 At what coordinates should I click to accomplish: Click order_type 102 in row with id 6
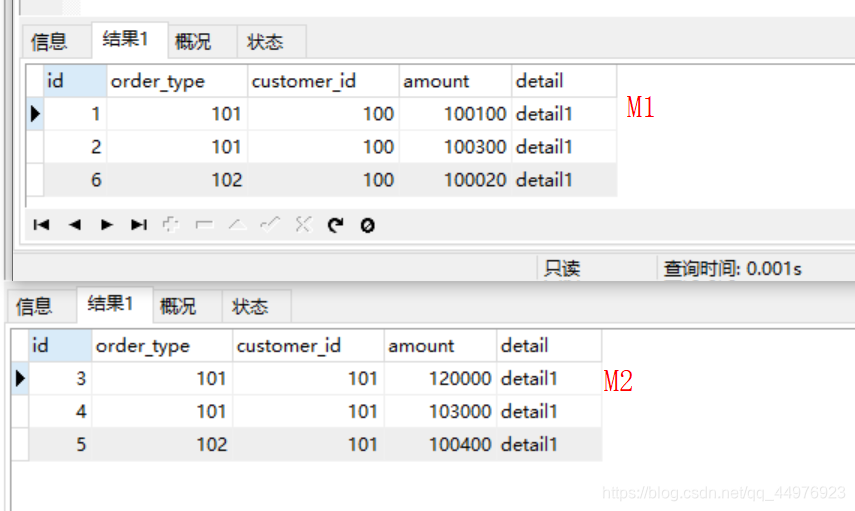point(177,180)
